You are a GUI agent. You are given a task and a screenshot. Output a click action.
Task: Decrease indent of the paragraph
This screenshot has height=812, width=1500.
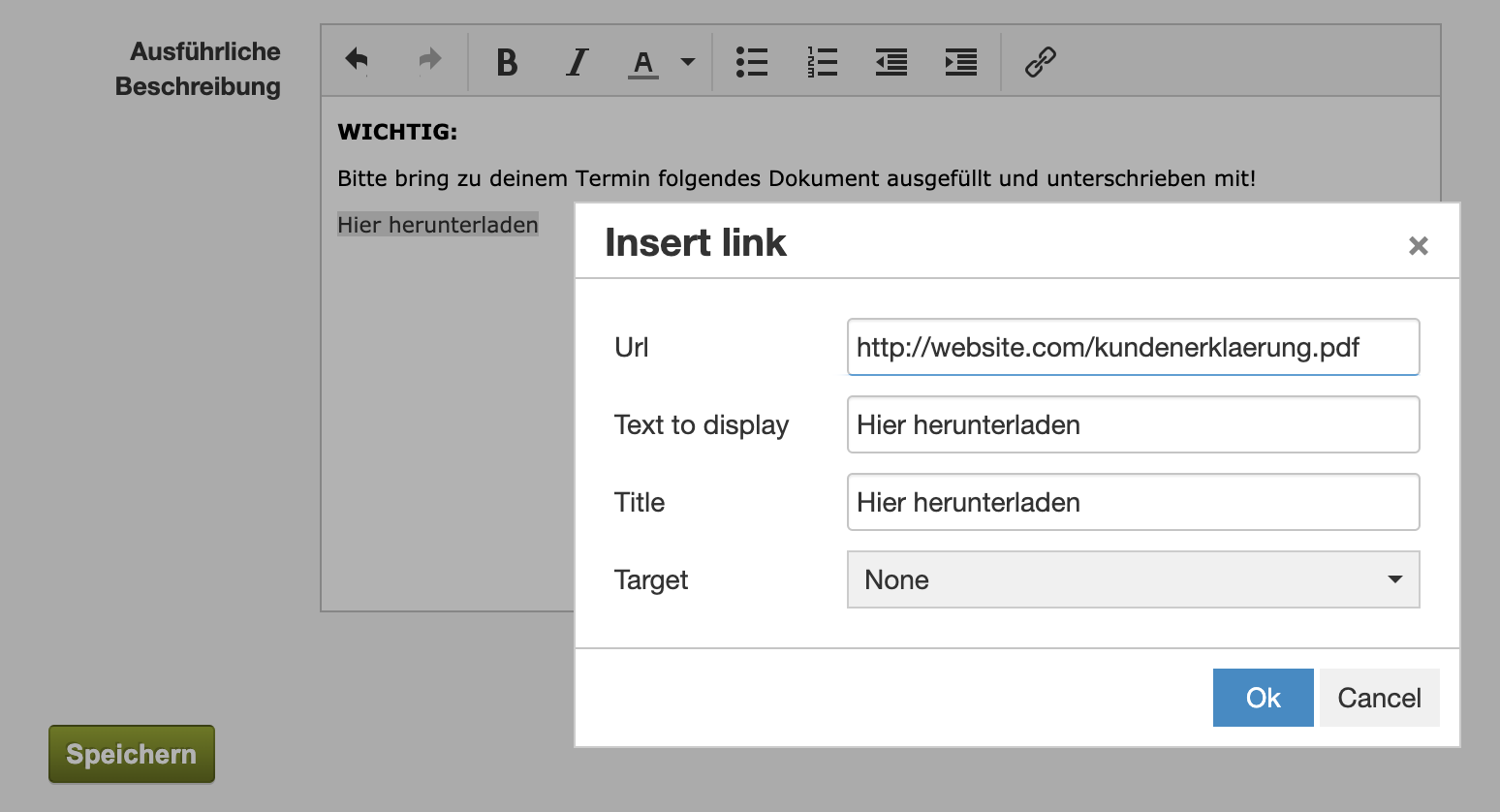click(x=891, y=62)
